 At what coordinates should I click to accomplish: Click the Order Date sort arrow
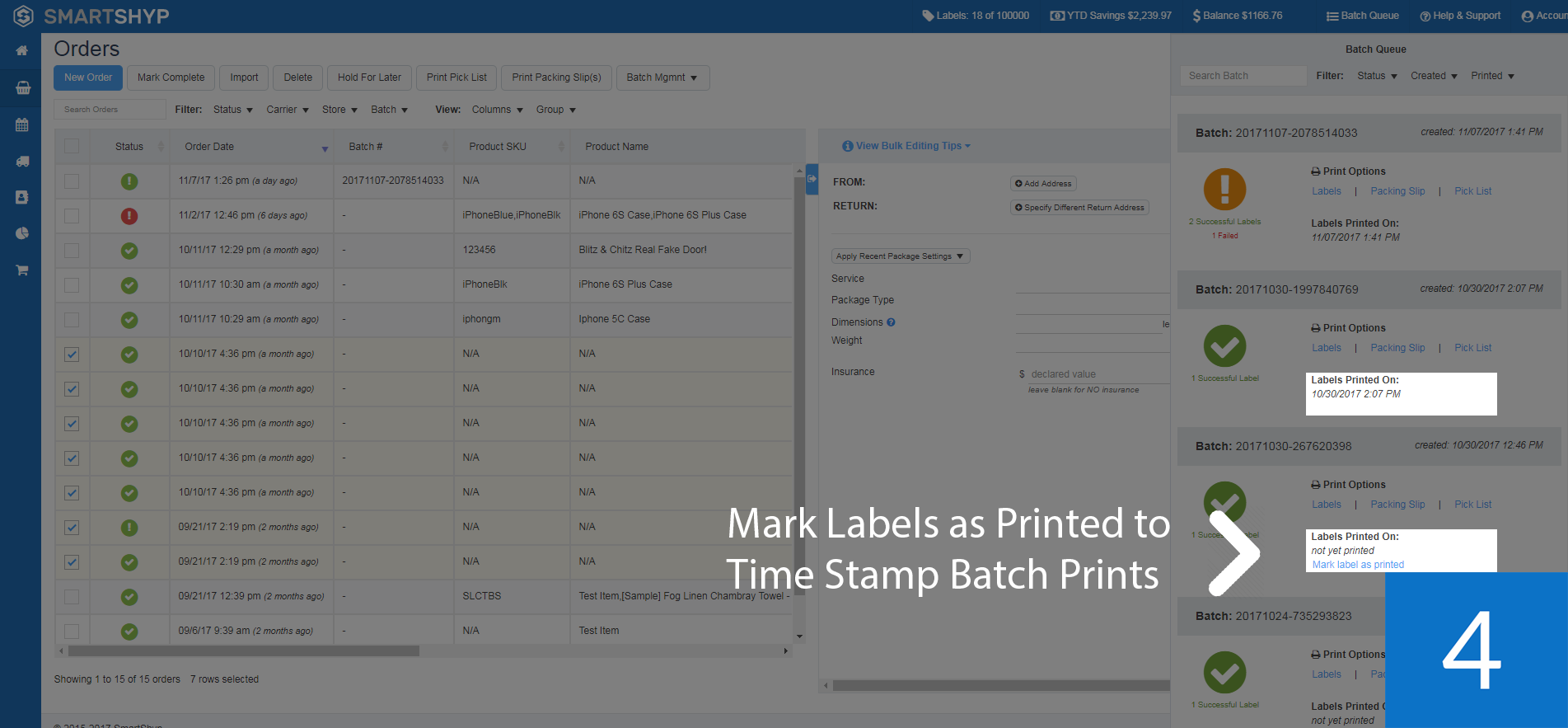(x=325, y=149)
